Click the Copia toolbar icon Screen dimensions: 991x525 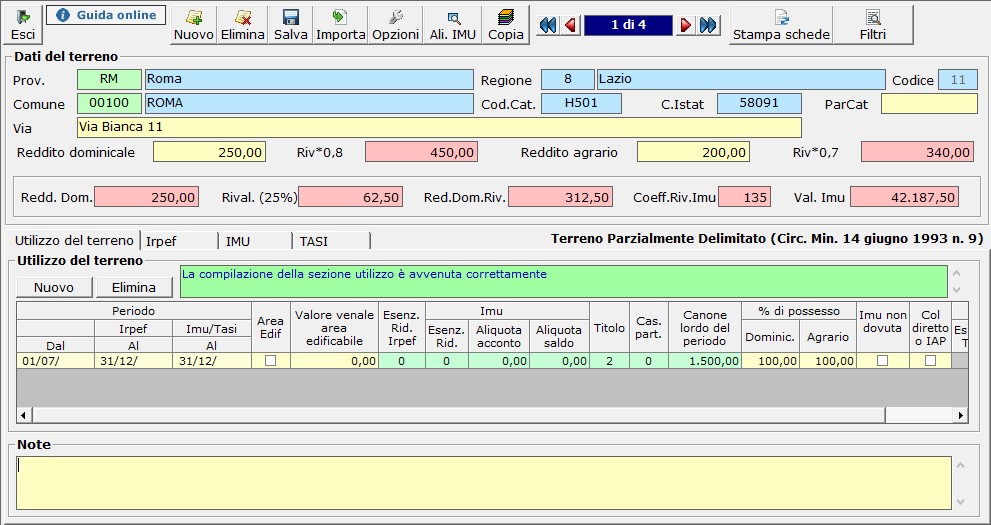(x=505, y=24)
